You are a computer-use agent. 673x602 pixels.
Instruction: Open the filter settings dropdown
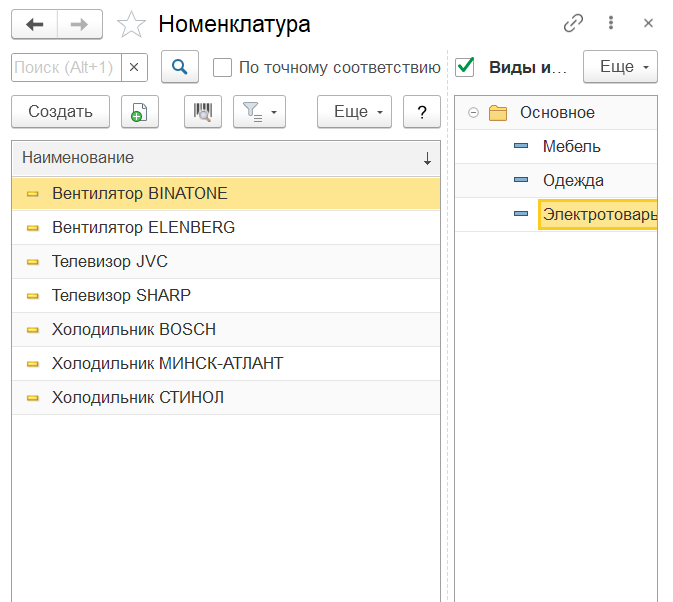click(x=259, y=112)
